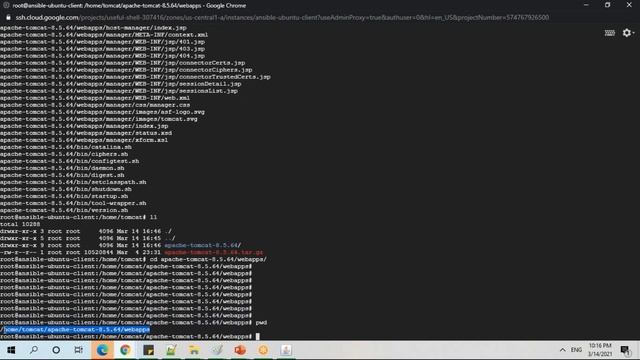Click the 'WEB-INF/jsp/403.jsp' output line
640x360 pixels.
102,49
